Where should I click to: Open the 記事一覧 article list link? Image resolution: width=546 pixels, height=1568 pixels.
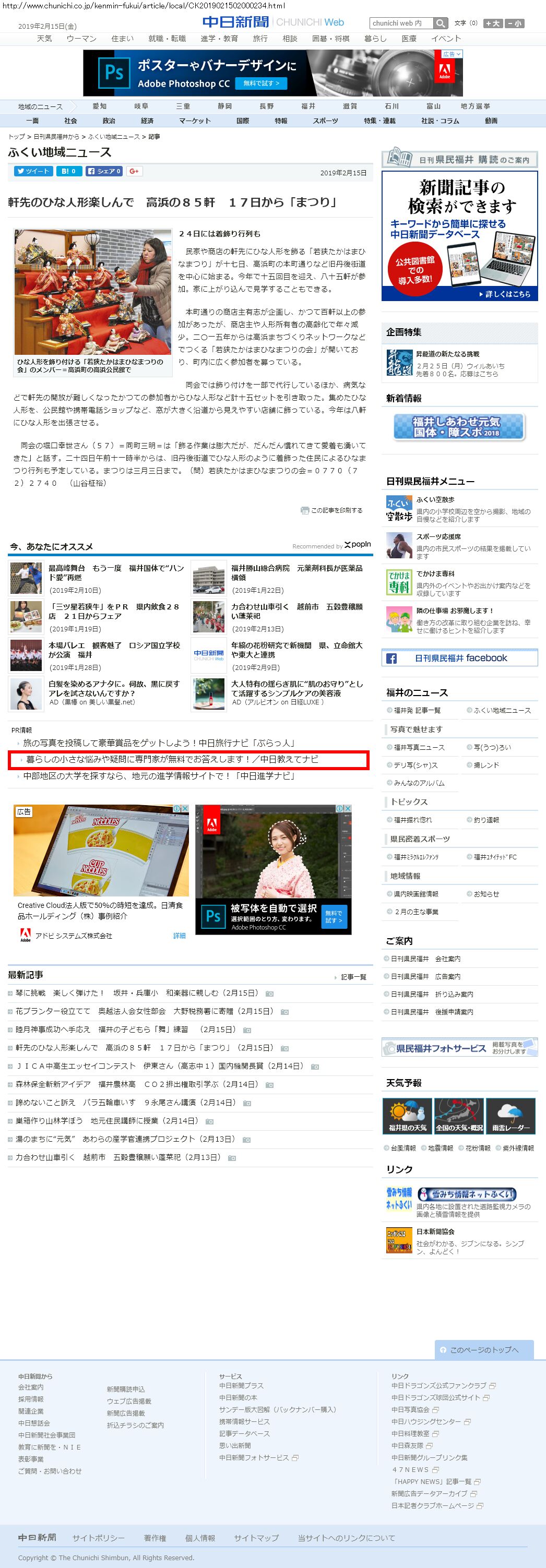pyautogui.click(x=353, y=976)
